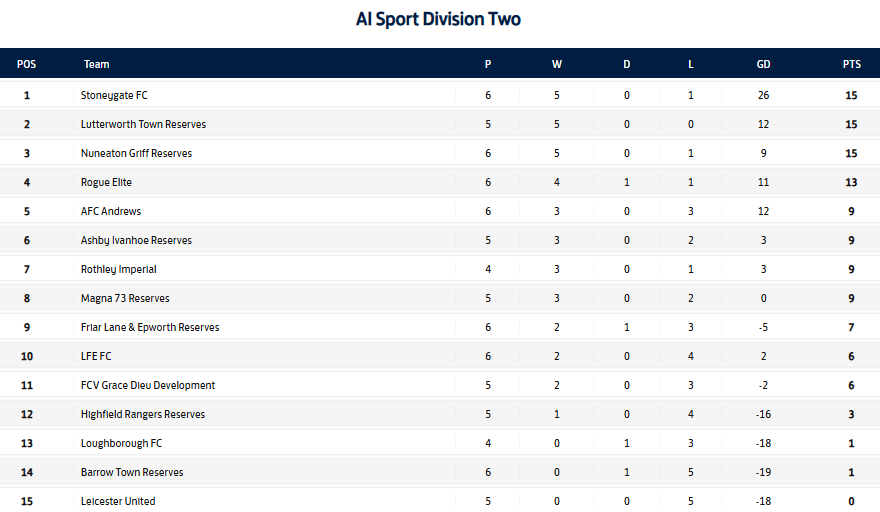The width and height of the screenshot is (880, 512).
Task: Click the Team column header
Action: [97, 64]
